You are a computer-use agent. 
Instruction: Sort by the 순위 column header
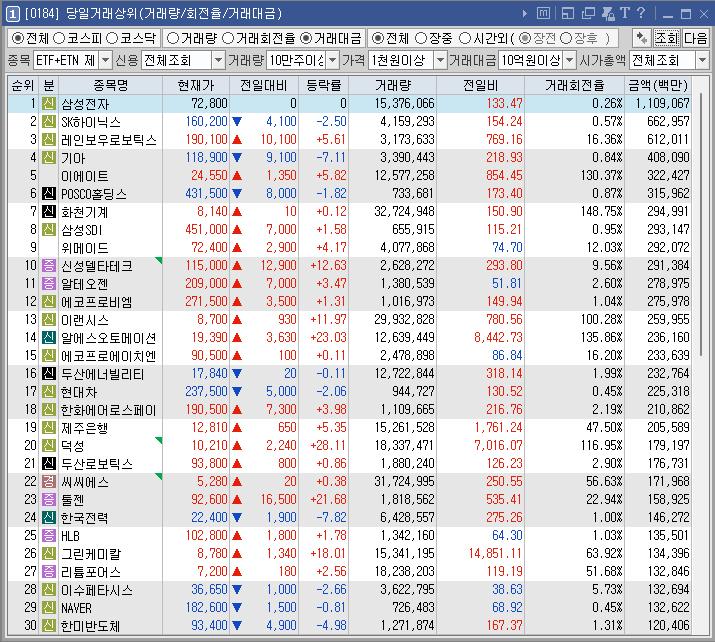pos(23,85)
